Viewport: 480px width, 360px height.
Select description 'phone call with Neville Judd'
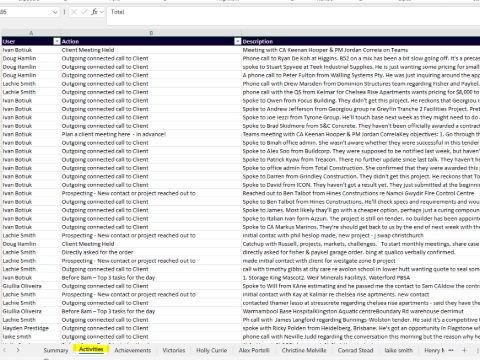361,337
